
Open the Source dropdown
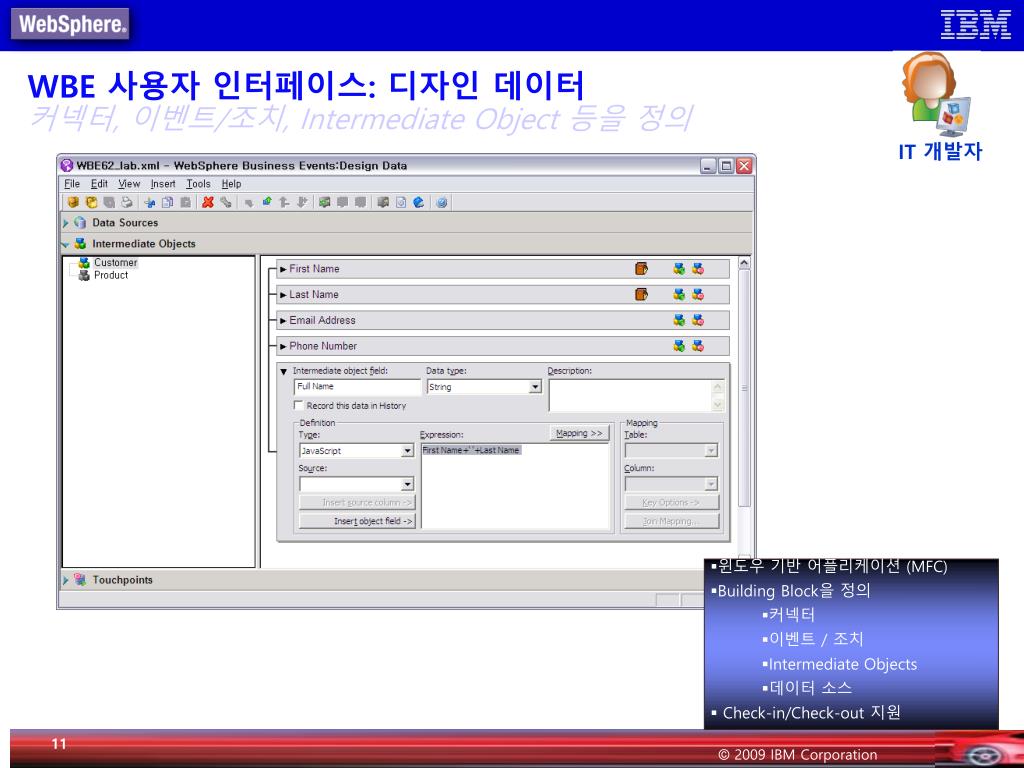[x=408, y=484]
